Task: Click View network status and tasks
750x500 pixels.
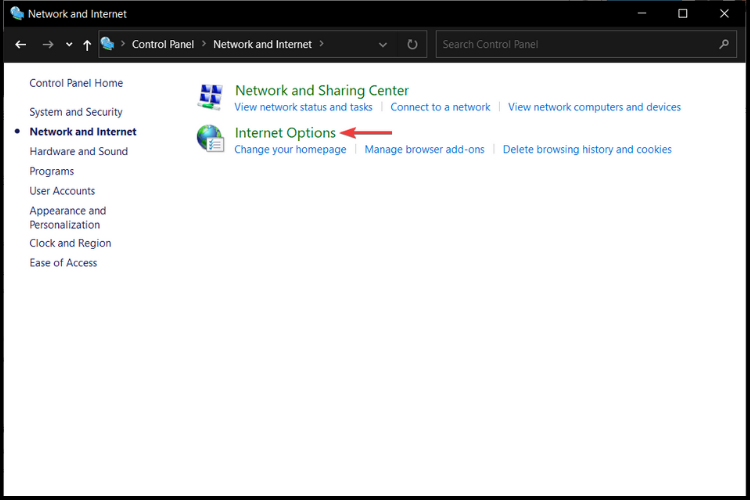Action: point(303,107)
